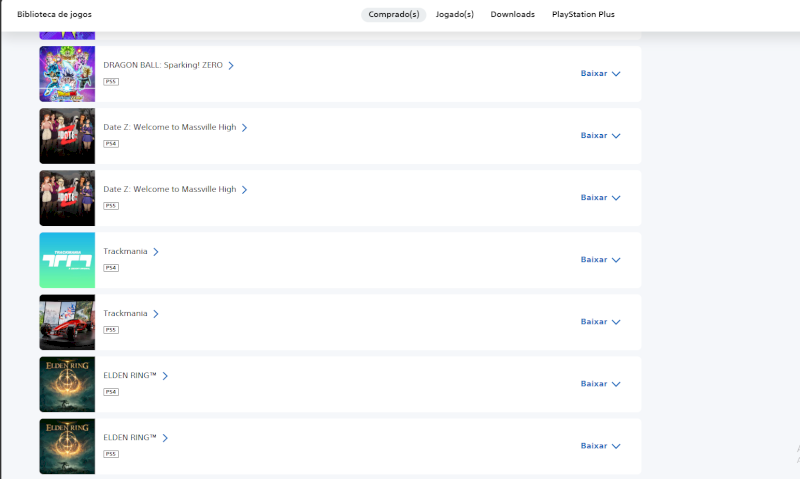Select the ELDEN RING PS5 cover thumbnail
800x479 pixels.
[67, 446]
